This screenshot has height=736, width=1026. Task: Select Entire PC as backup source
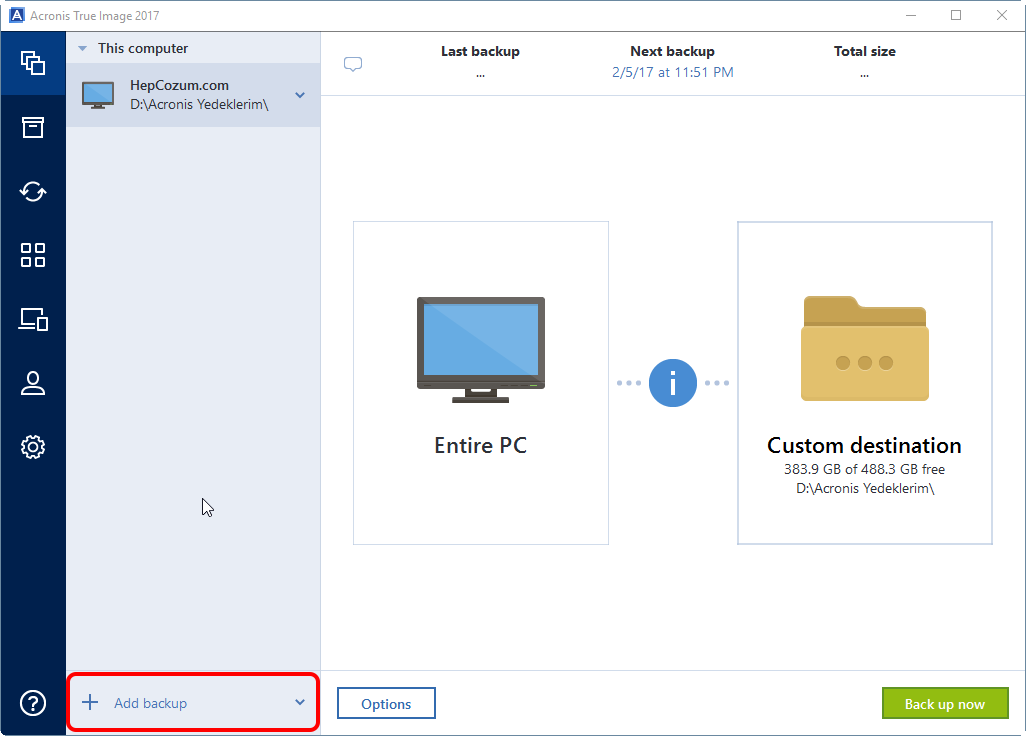click(481, 383)
